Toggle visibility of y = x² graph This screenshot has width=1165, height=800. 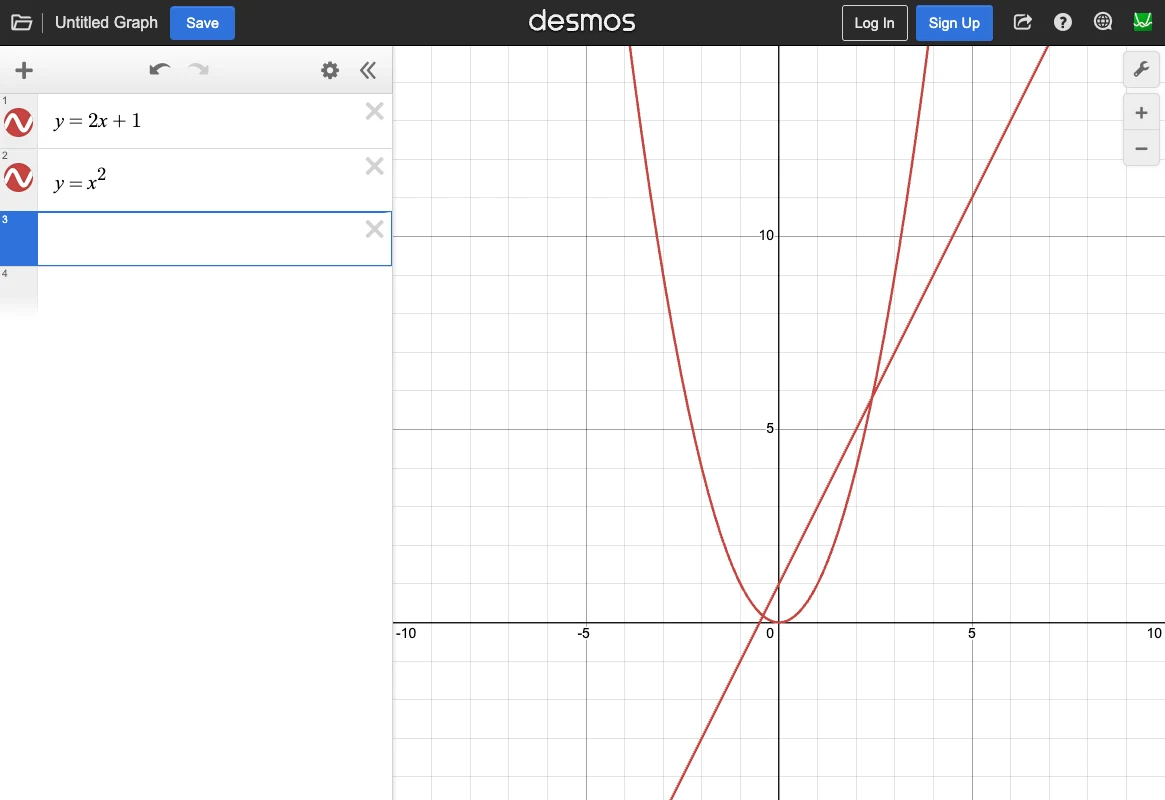(19, 178)
